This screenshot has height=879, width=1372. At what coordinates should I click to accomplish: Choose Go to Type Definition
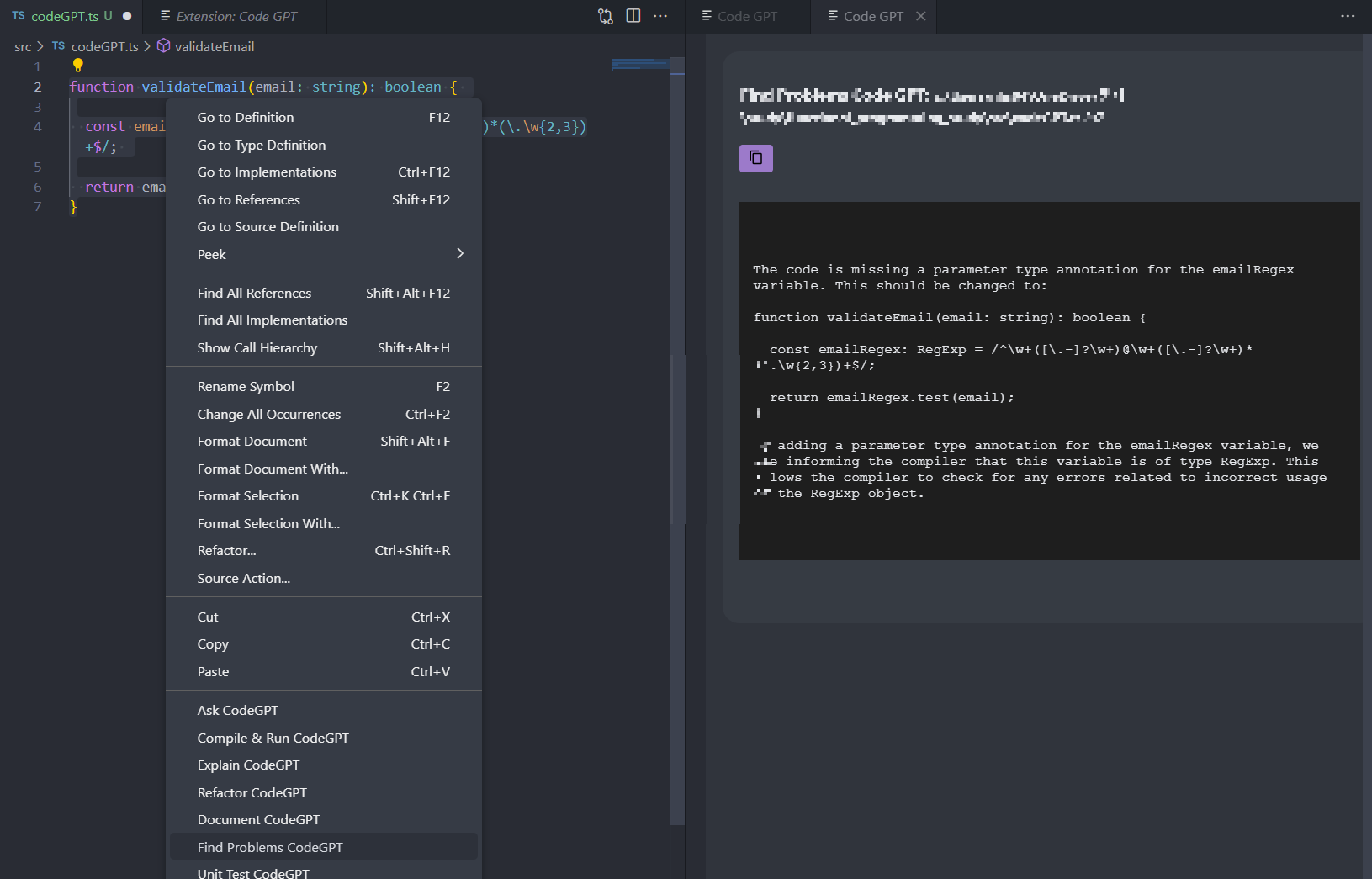click(x=324, y=146)
